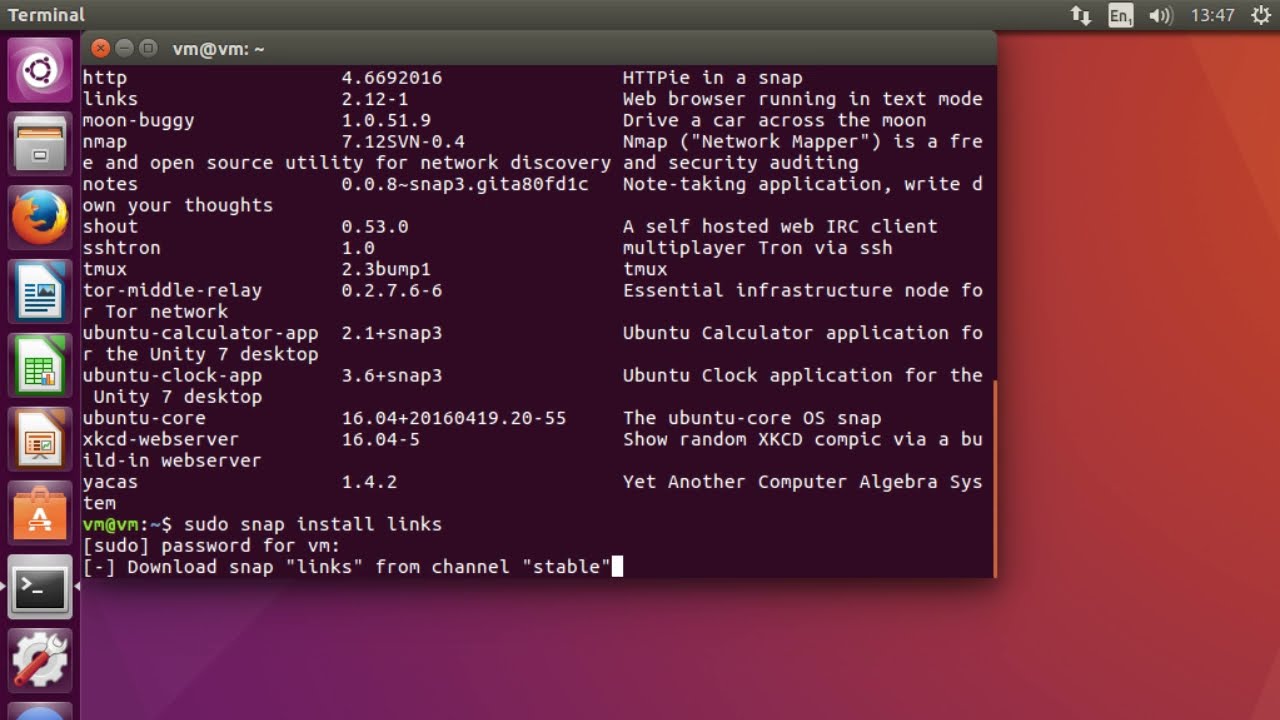Open LibreOffice Writer from the launcher
The image size is (1280, 720).
[39, 292]
